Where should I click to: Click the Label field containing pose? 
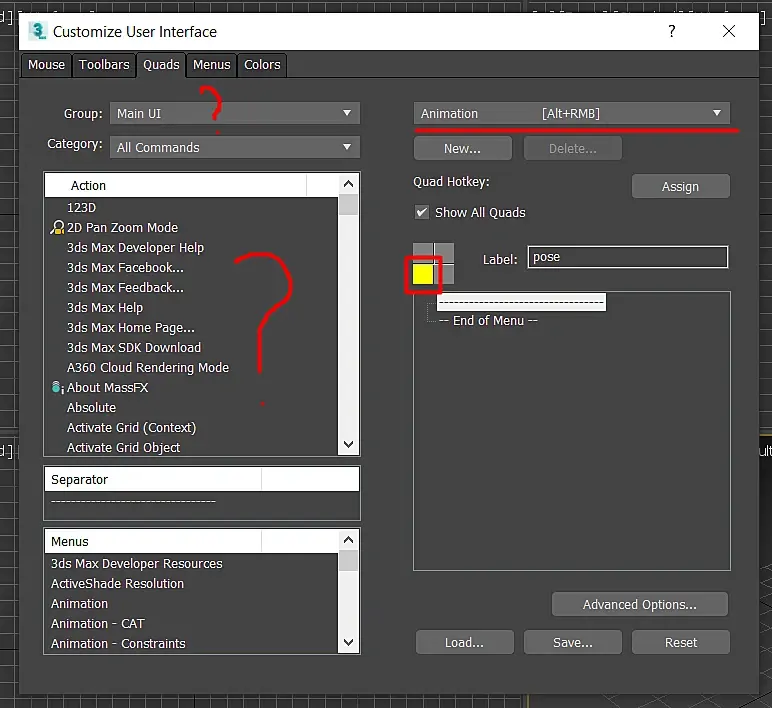pos(627,257)
